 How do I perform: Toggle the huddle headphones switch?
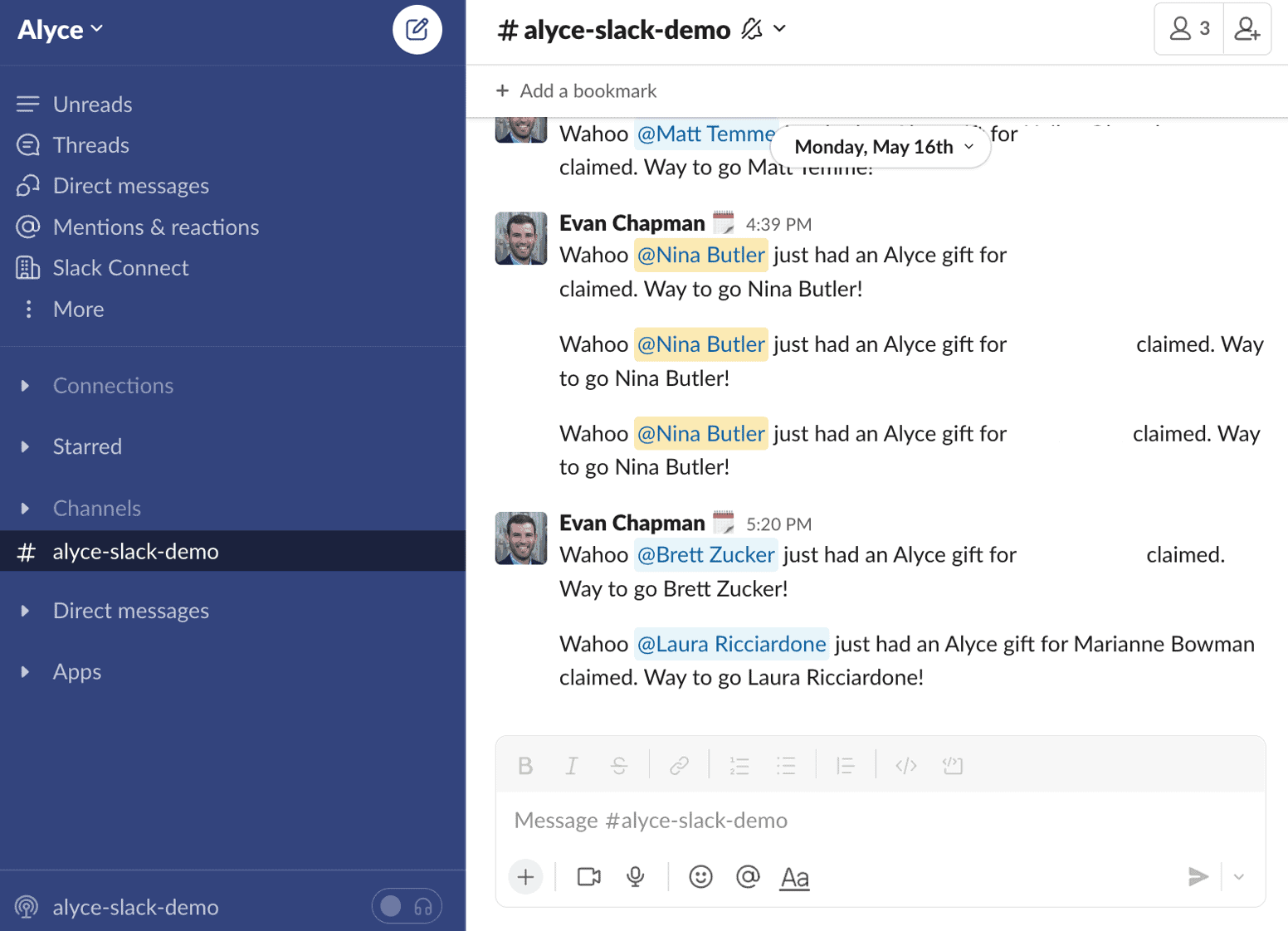click(x=407, y=906)
